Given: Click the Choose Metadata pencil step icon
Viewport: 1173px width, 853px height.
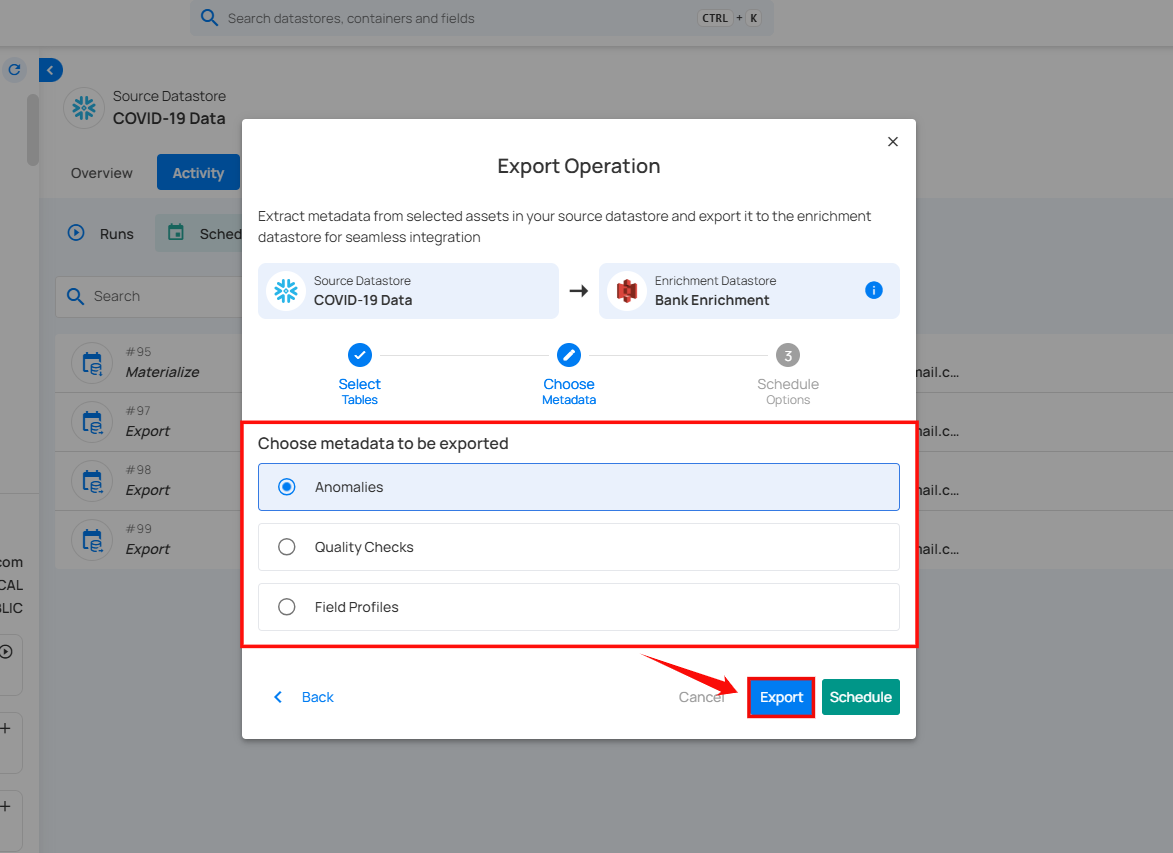Looking at the screenshot, I should coord(569,355).
